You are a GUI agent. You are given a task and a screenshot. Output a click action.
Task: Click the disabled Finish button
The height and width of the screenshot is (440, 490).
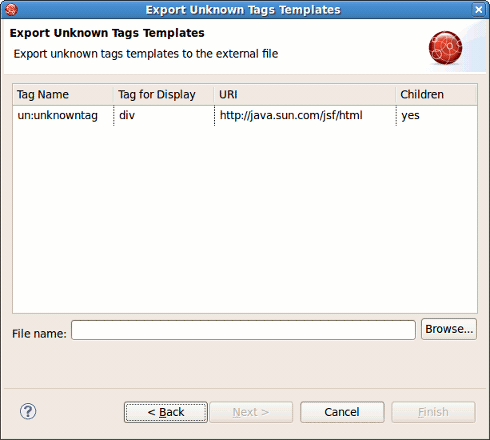[x=433, y=412]
